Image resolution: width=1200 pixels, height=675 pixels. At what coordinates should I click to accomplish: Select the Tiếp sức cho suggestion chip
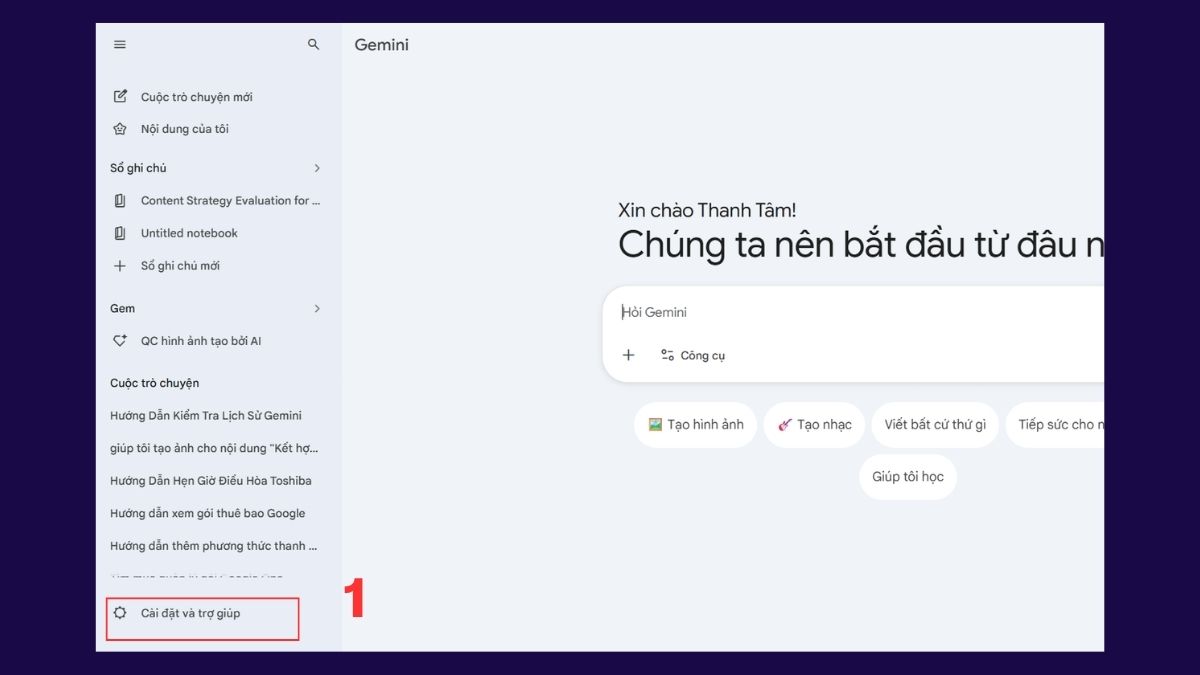point(1055,425)
